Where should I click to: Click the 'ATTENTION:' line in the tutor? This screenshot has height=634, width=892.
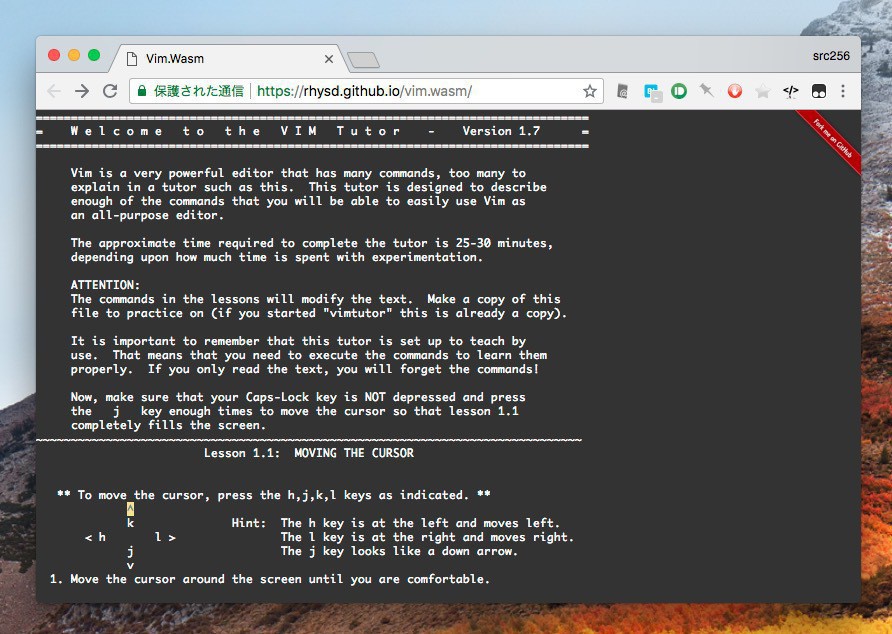[105, 285]
